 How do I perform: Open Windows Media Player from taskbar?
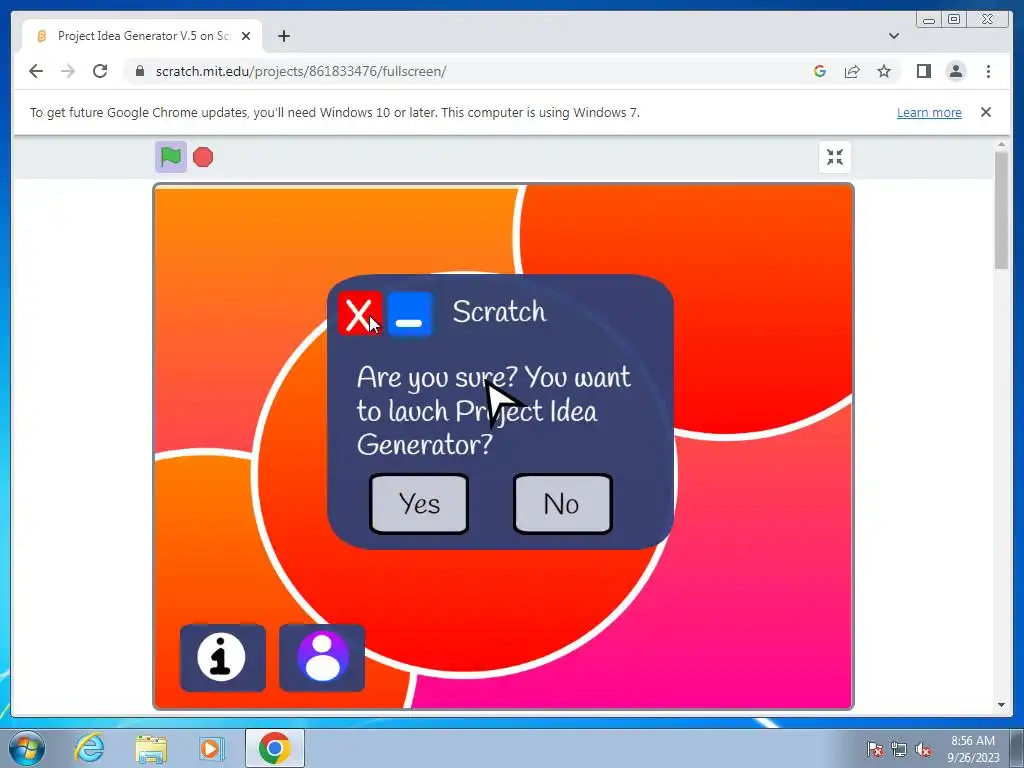click(x=211, y=748)
